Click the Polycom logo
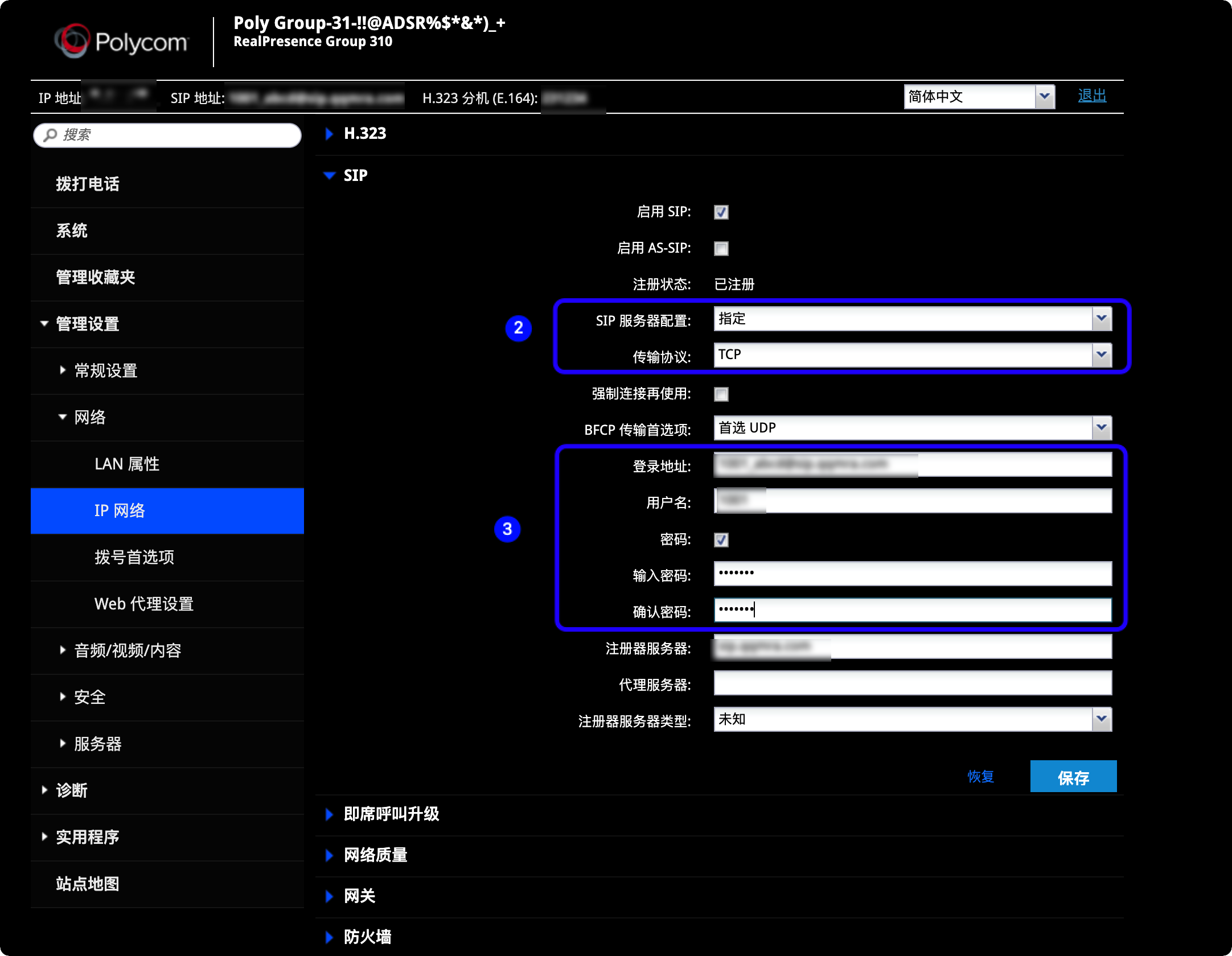This screenshot has width=1232, height=956. pos(121,41)
